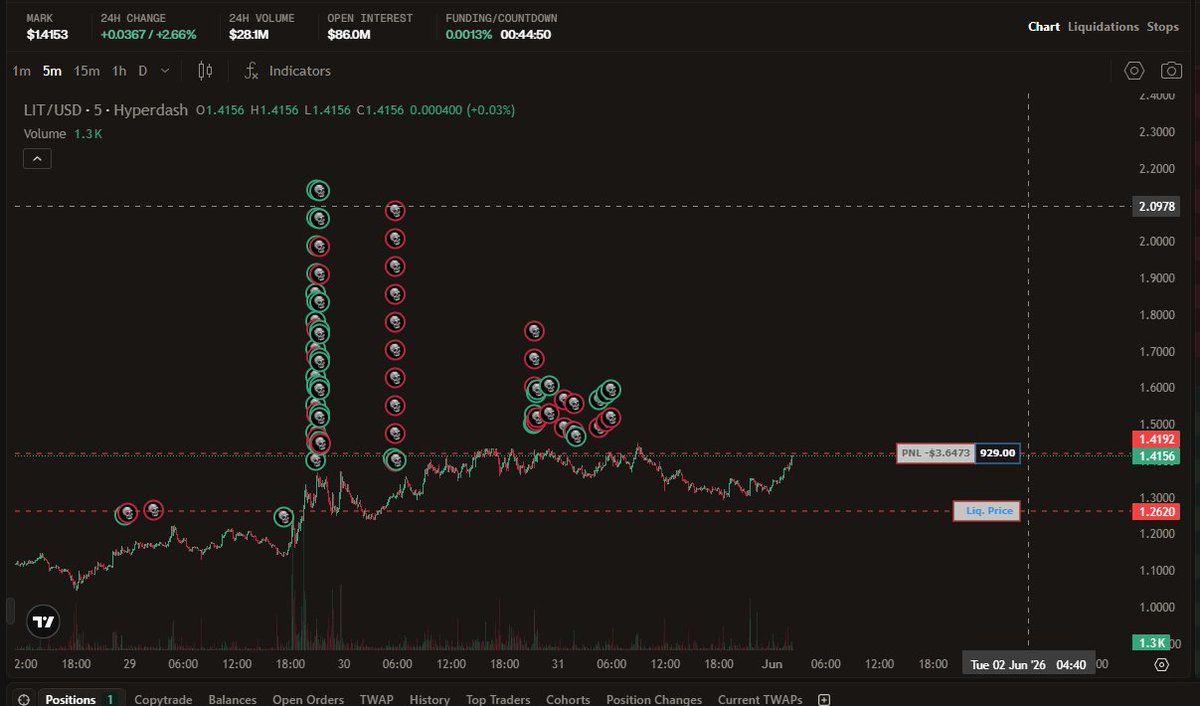The width and height of the screenshot is (1200, 706).
Task: Switch to the Chart view
Action: click(1044, 27)
